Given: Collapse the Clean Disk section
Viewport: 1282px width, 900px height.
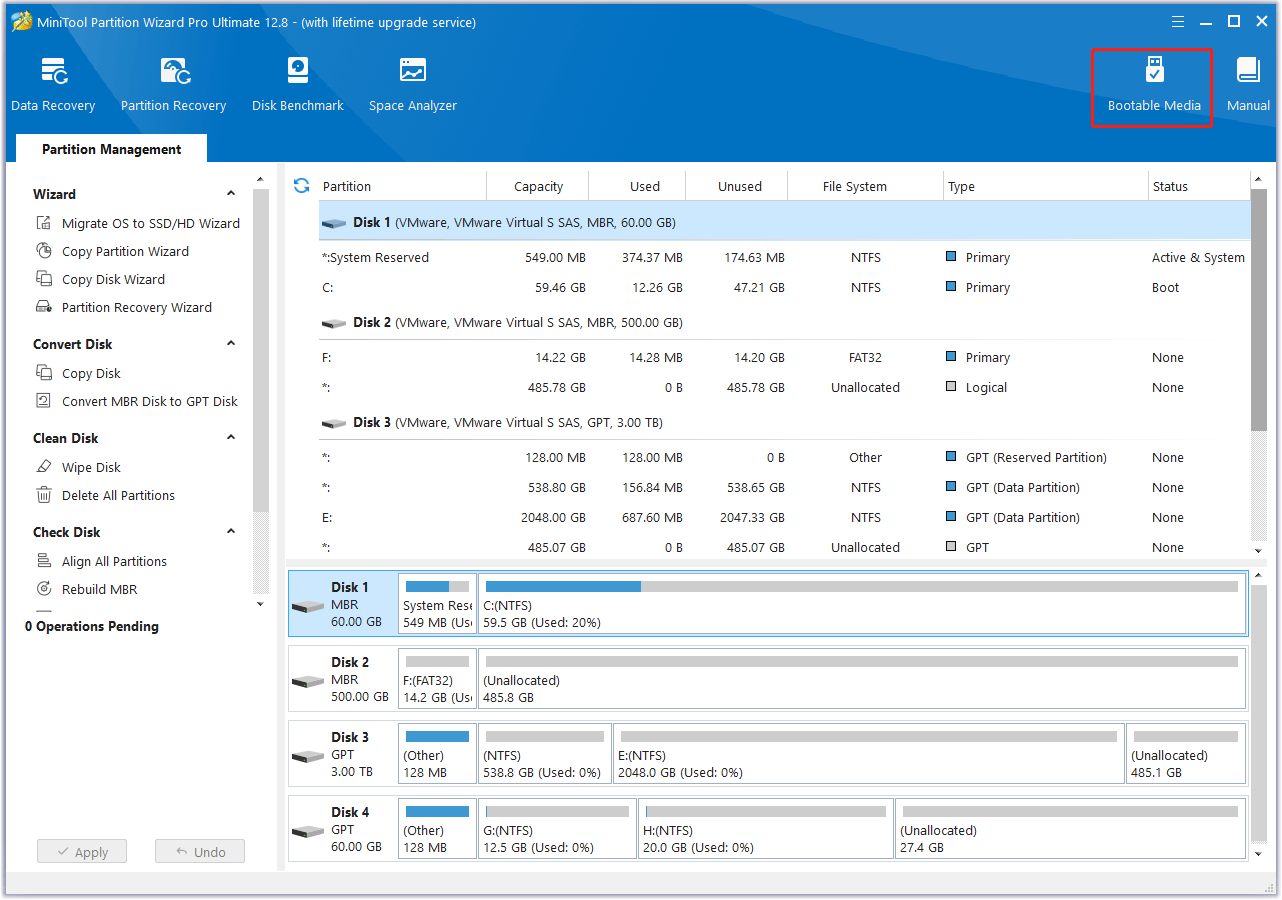Looking at the screenshot, I should pyautogui.click(x=231, y=438).
